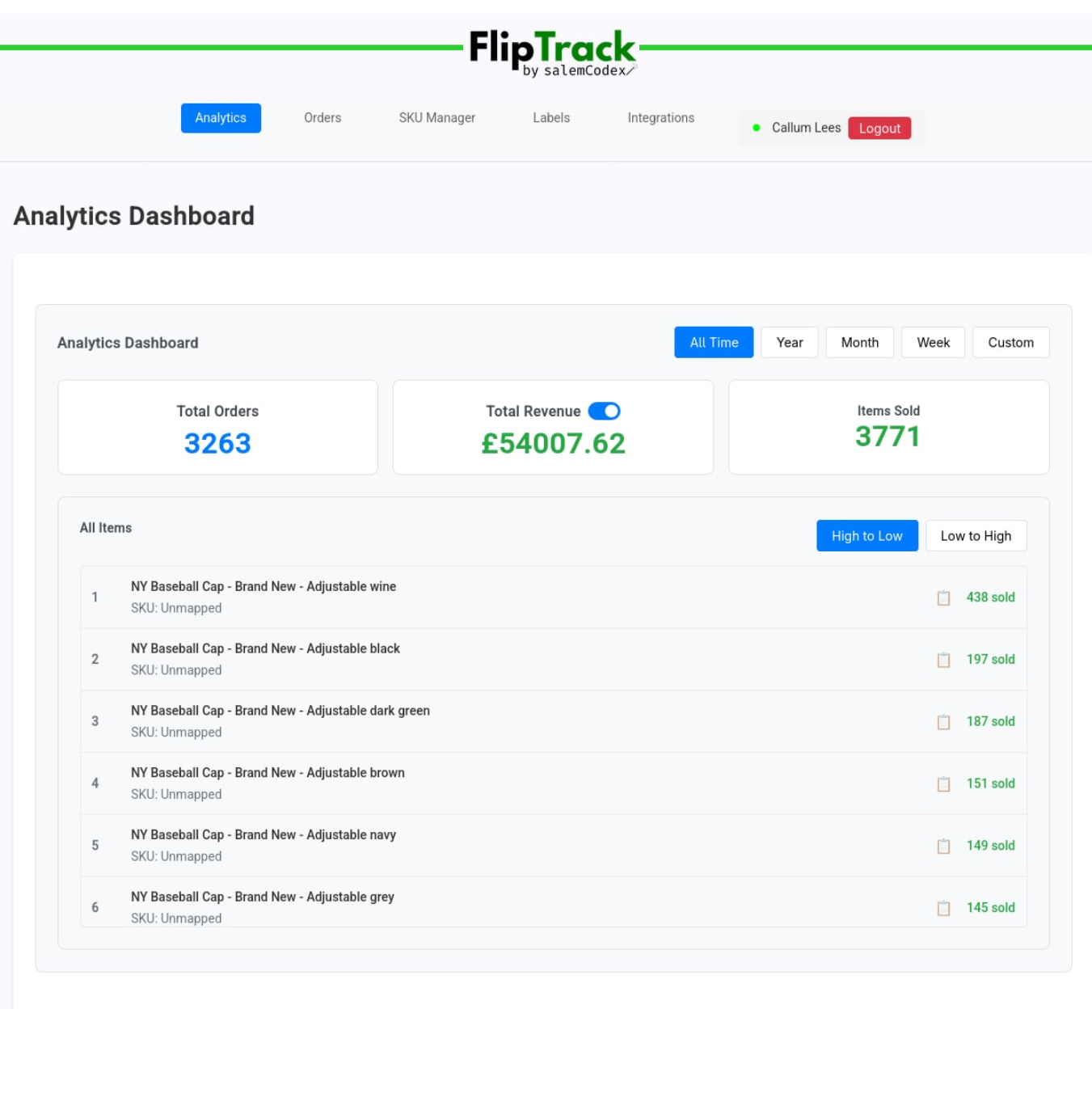
Task: Switch to SKU Manager tab
Action: coord(436,118)
